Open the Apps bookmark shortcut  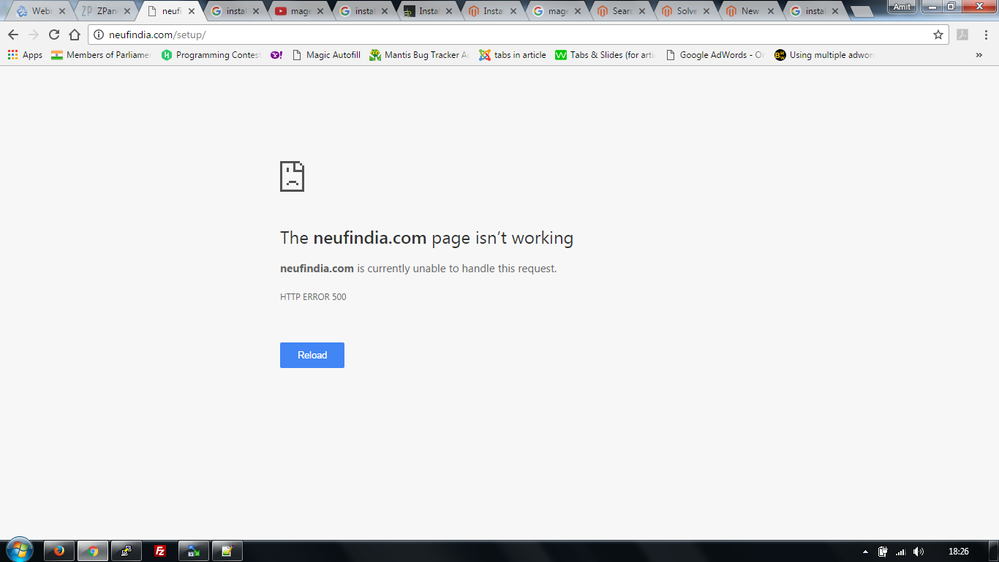pos(25,55)
